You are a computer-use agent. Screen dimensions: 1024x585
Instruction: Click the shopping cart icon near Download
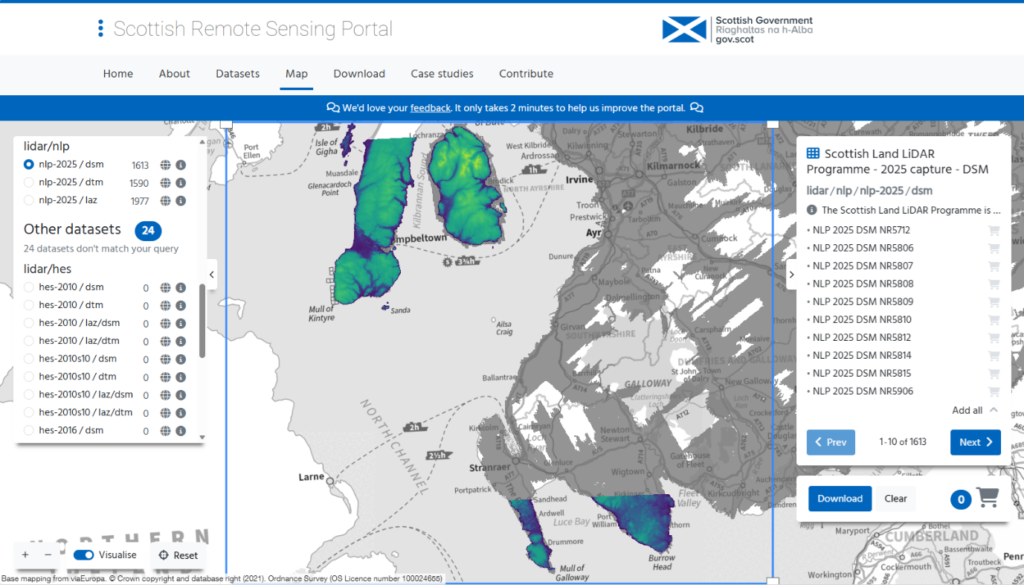click(989, 498)
